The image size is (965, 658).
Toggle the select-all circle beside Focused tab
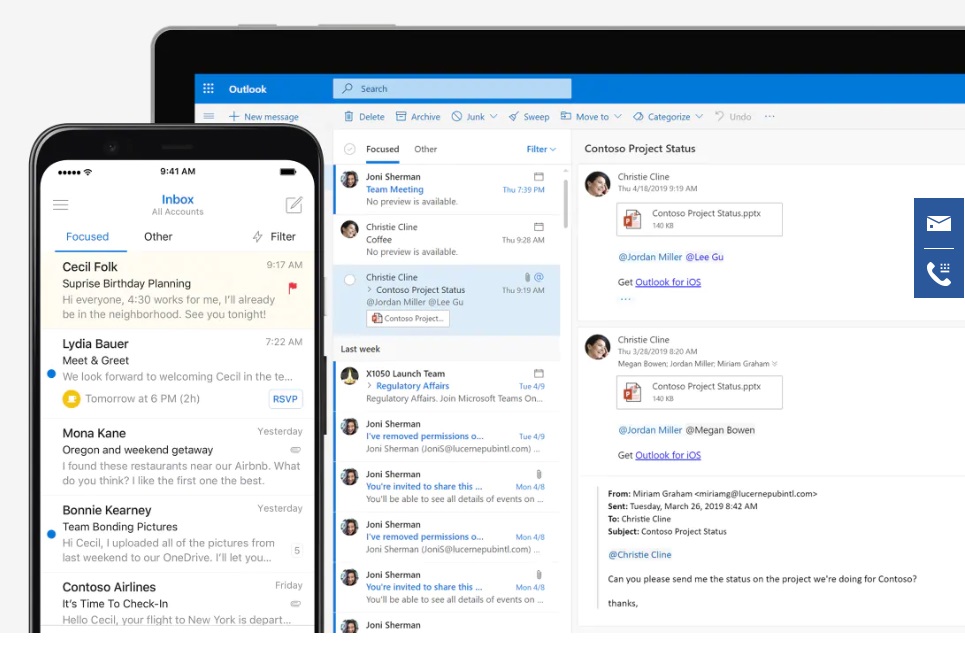(350, 149)
